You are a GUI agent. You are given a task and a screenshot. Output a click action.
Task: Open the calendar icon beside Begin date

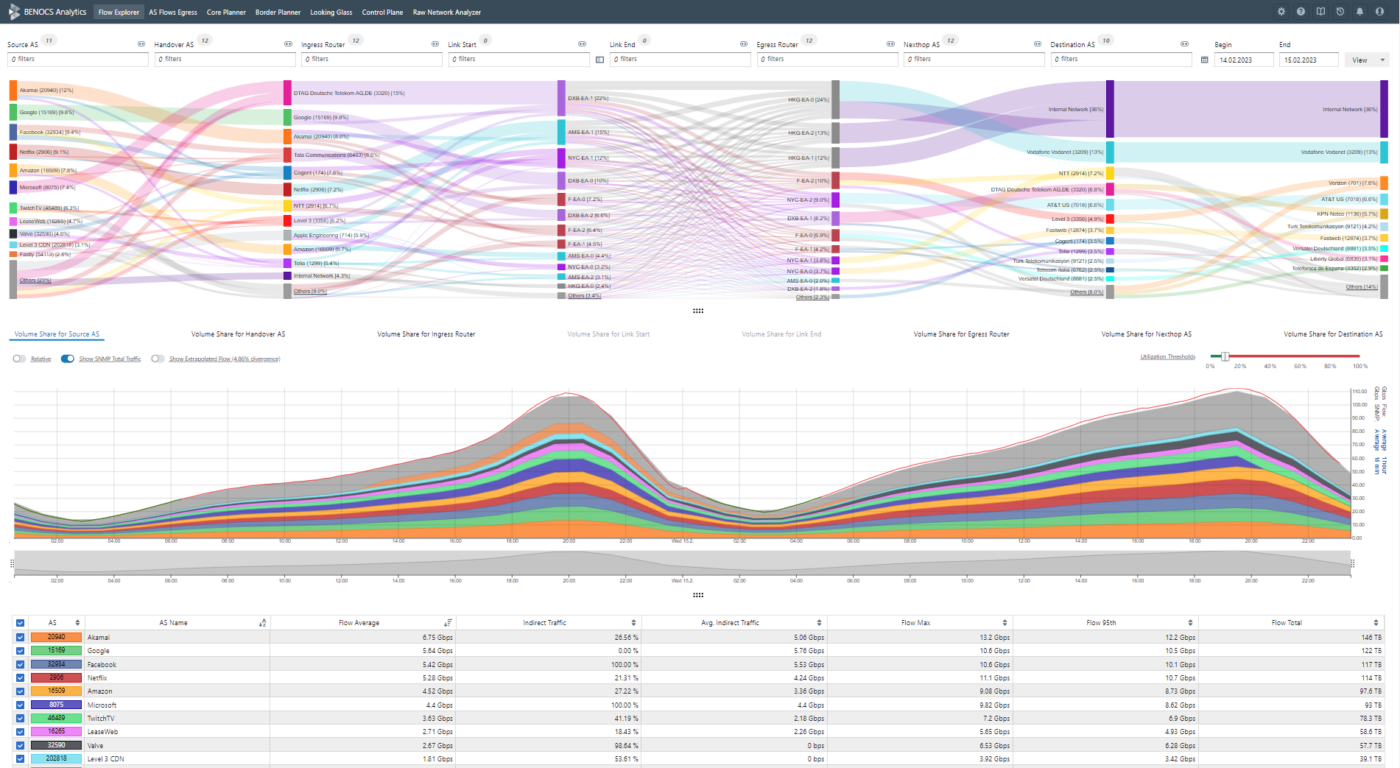click(1205, 60)
